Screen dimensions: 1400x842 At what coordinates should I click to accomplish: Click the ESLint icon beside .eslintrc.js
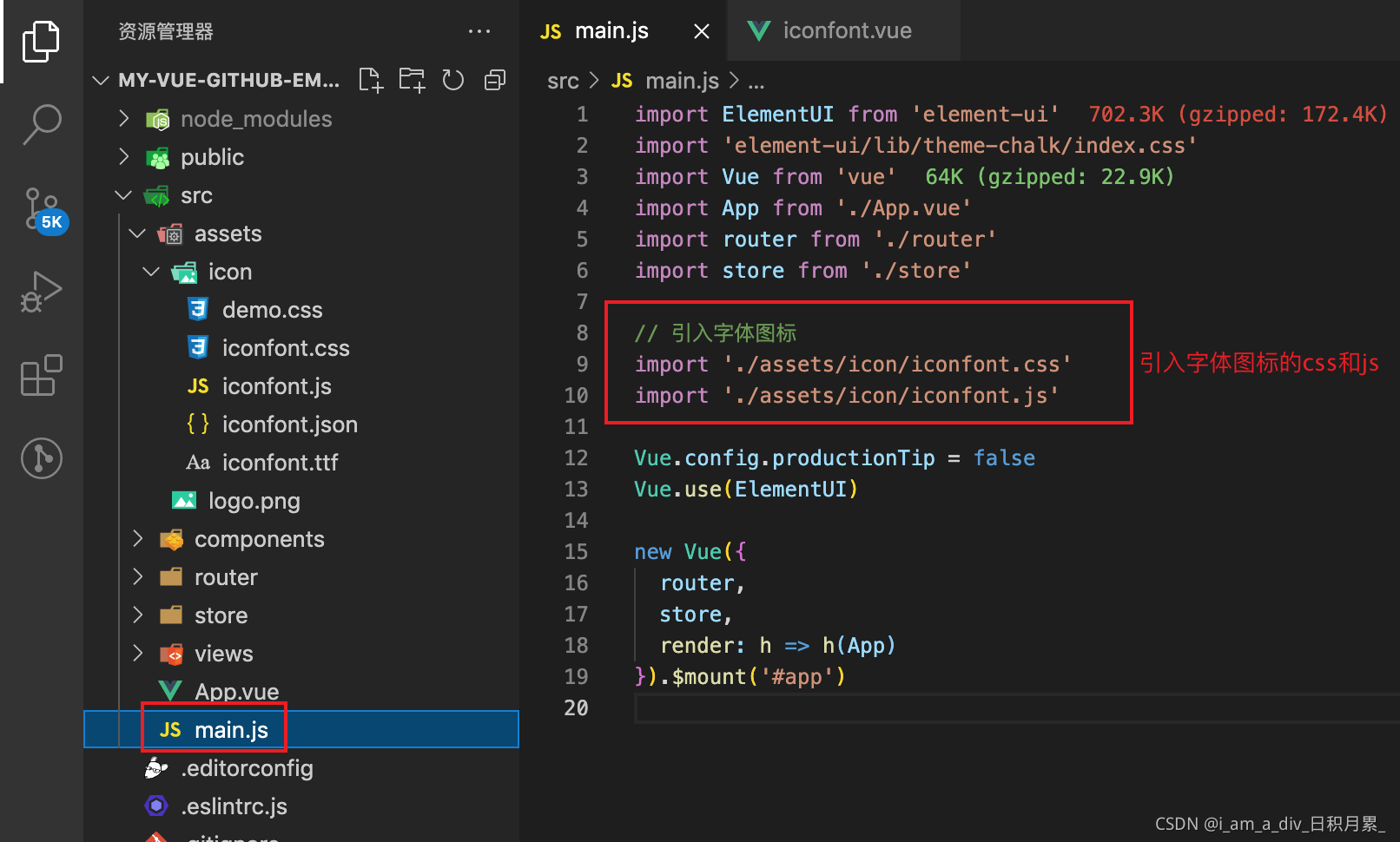[156, 806]
